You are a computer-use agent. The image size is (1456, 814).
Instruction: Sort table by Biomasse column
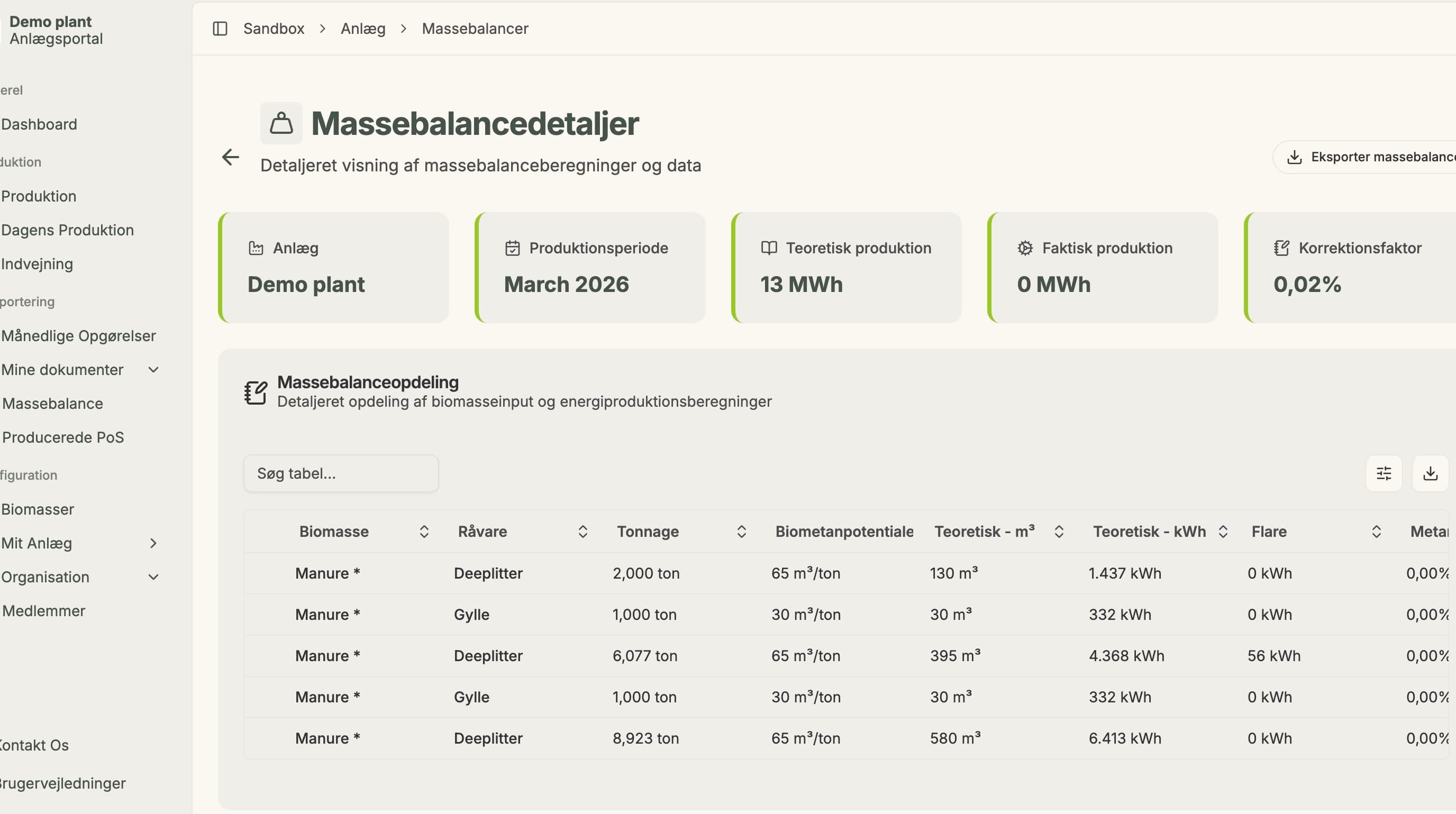pos(424,532)
